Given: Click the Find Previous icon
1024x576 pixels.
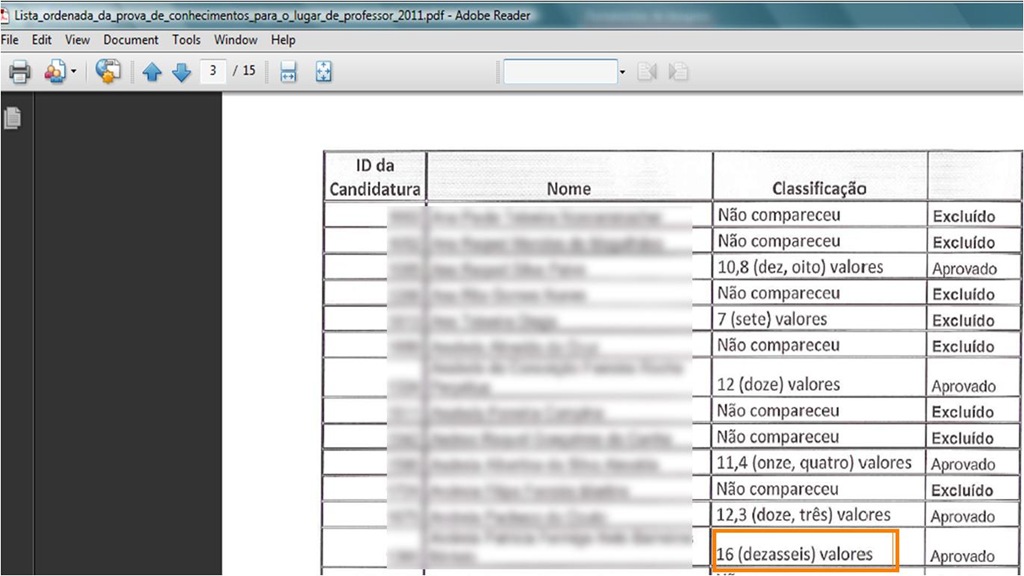Looking at the screenshot, I should pyautogui.click(x=647, y=71).
